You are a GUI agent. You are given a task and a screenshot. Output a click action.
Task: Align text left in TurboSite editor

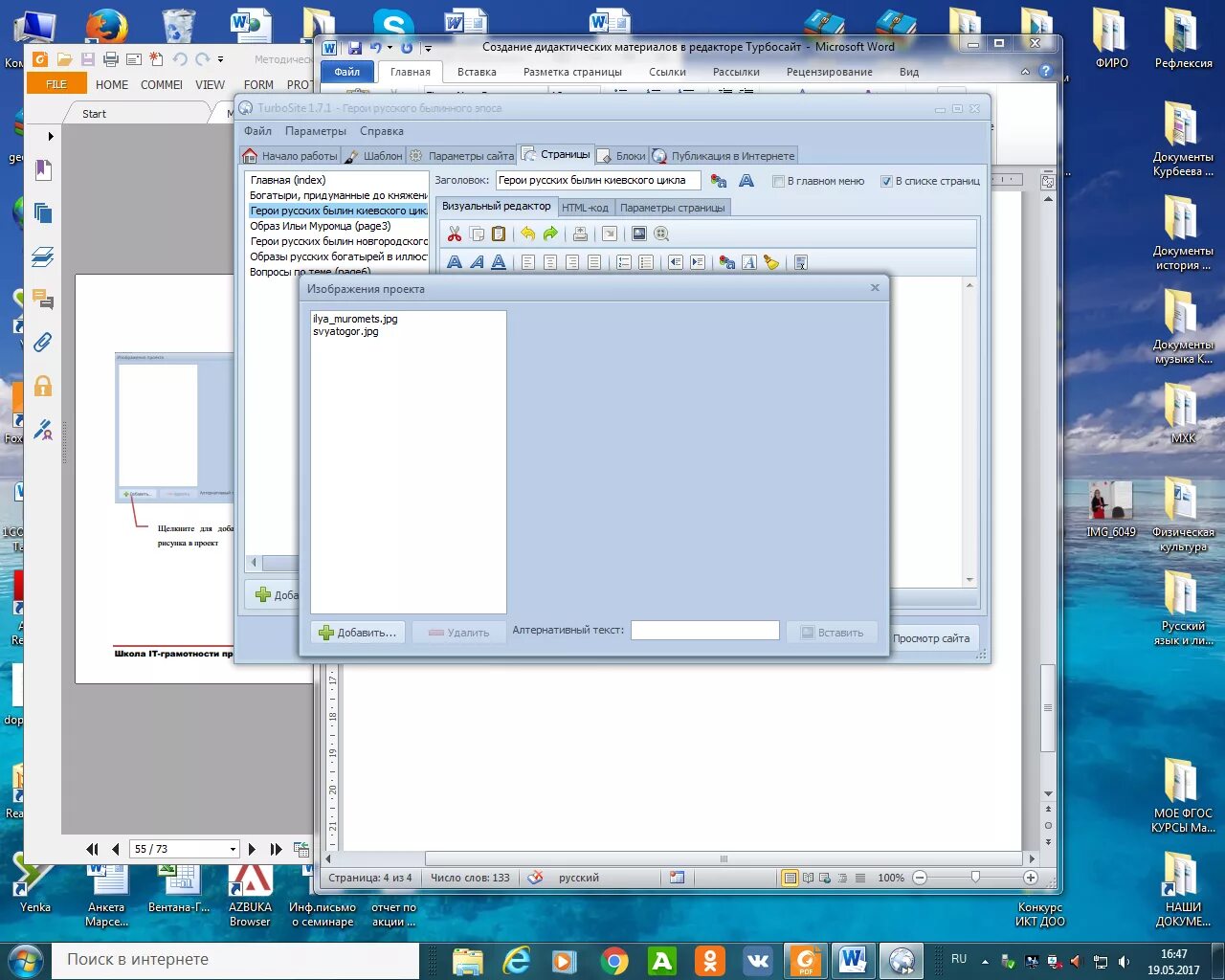coord(528,262)
